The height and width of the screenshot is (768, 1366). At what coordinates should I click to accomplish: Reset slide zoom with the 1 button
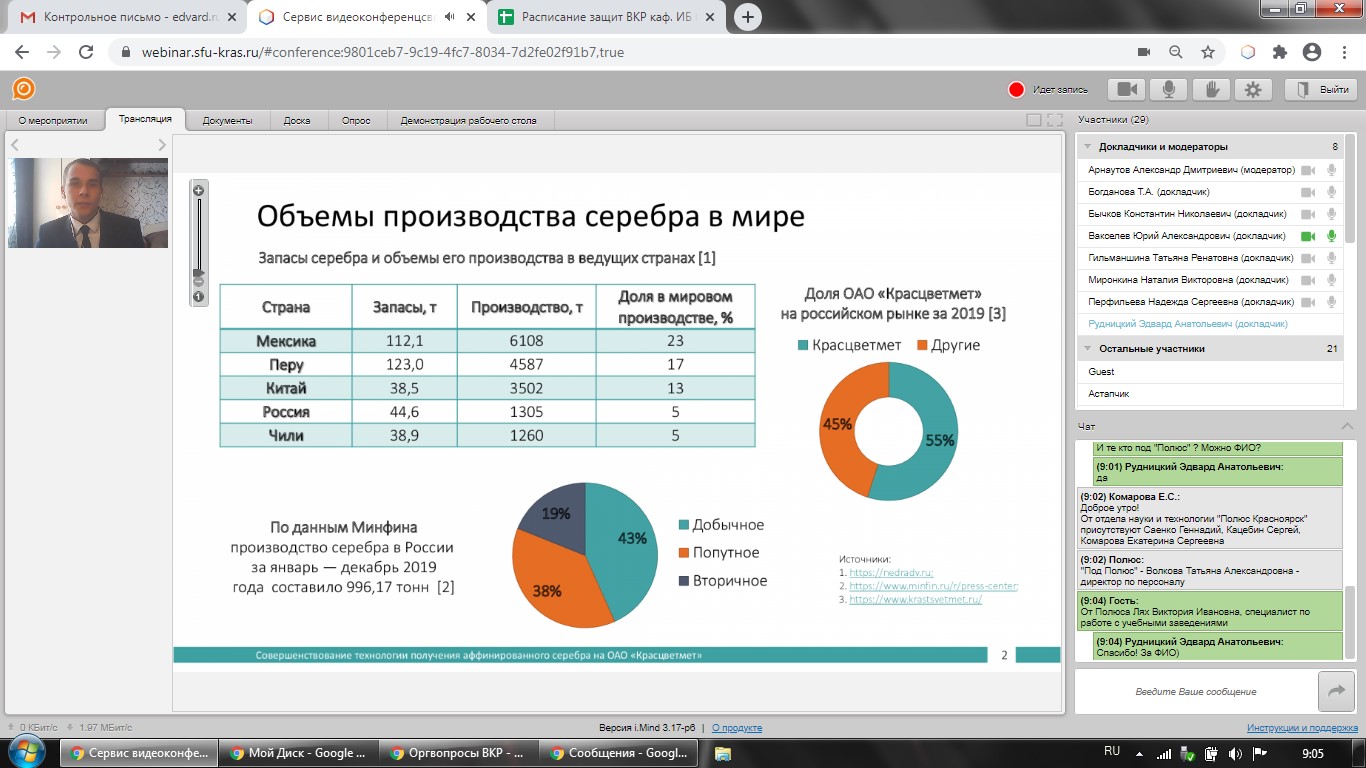198,296
